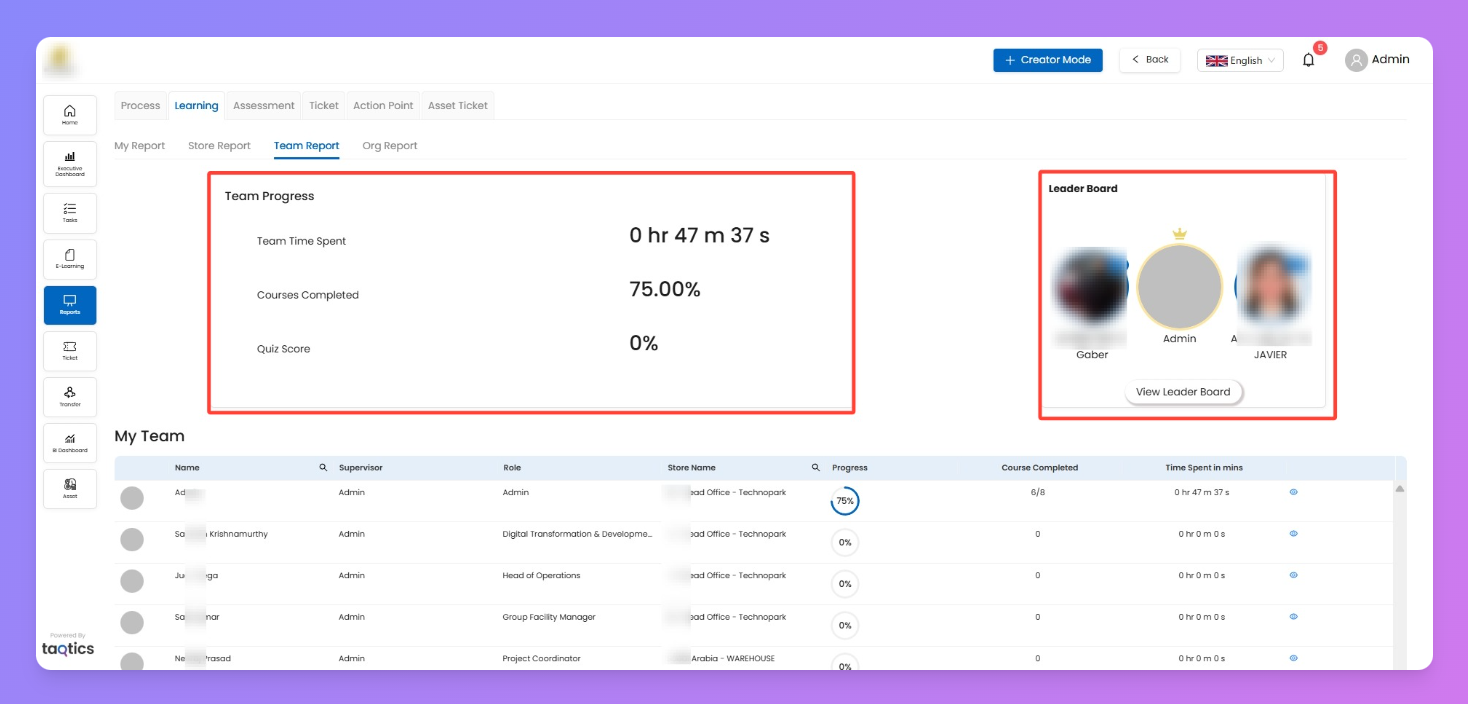1468x704 pixels.
Task: Open the Executive Dashboard sidebar icon
Action: coord(70,163)
